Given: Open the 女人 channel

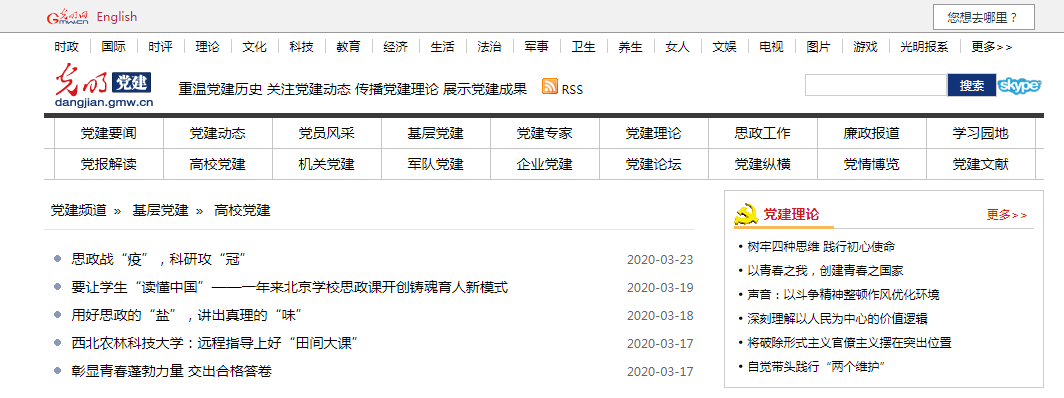Looking at the screenshot, I should (677, 47).
